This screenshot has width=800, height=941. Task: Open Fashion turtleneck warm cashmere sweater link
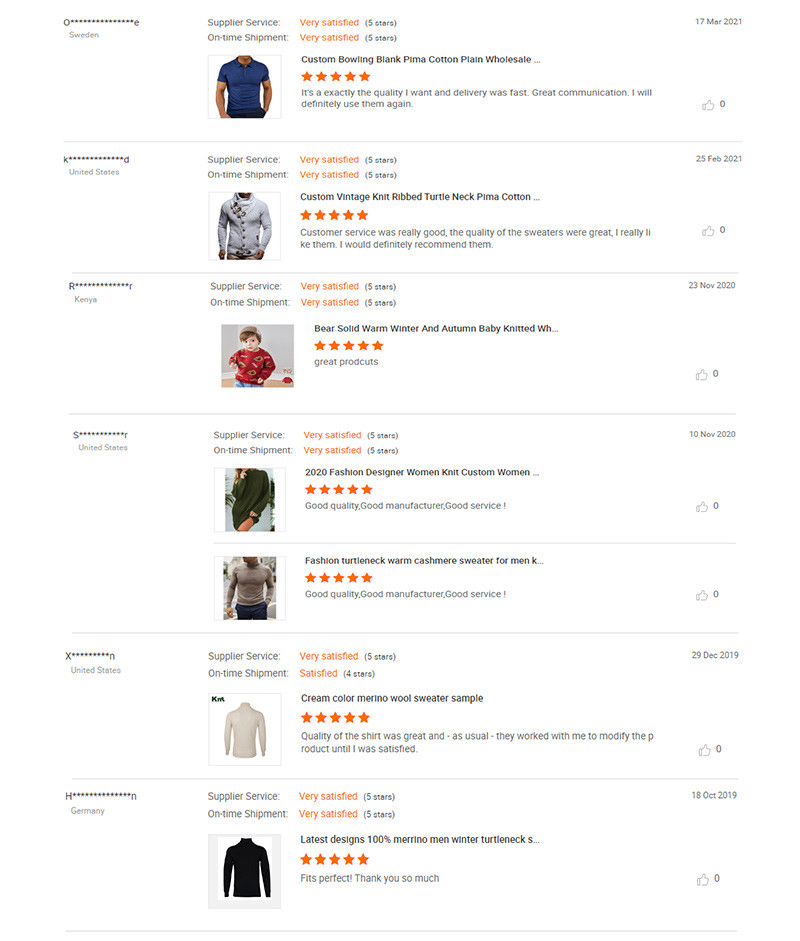tap(424, 561)
